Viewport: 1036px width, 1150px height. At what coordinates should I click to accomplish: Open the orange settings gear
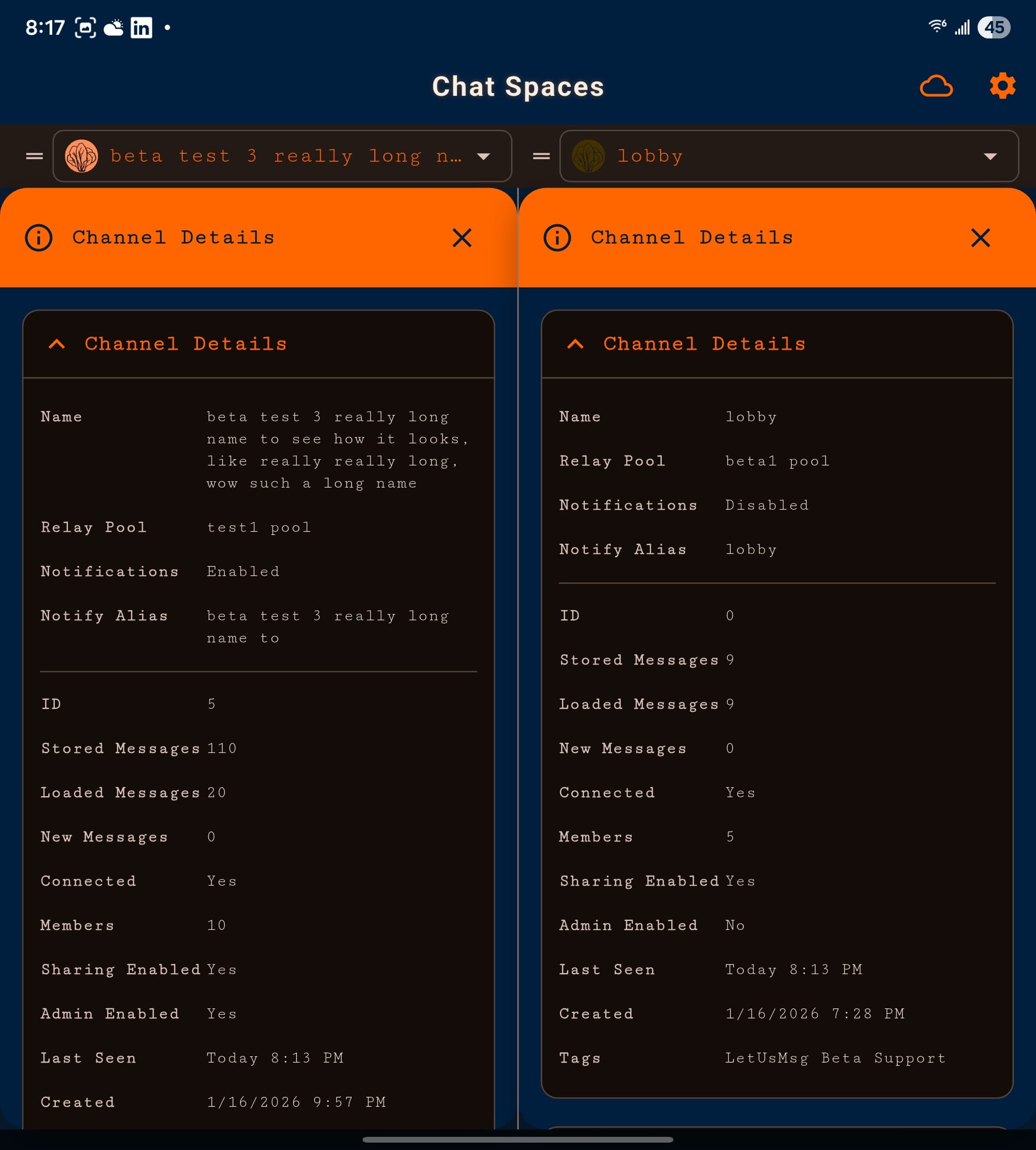point(1002,86)
